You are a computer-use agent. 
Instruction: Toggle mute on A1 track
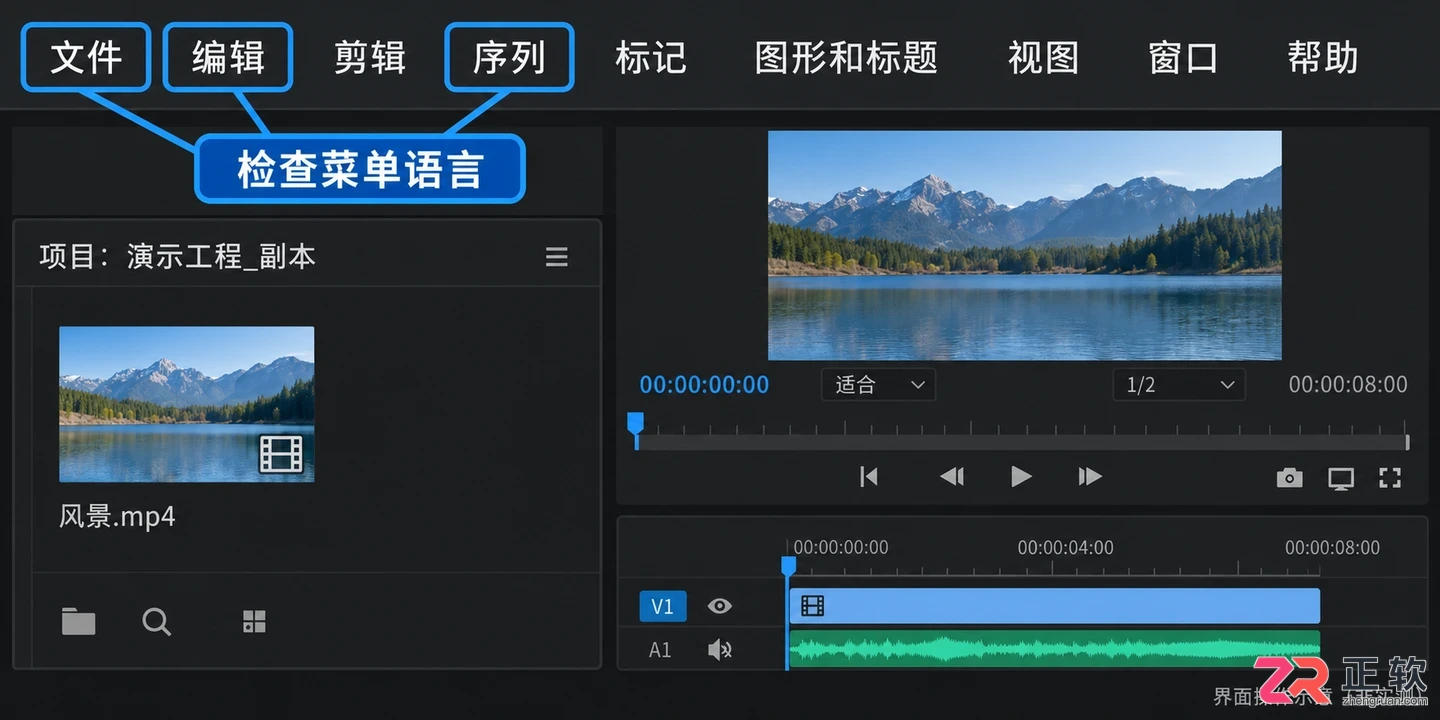tap(720, 650)
